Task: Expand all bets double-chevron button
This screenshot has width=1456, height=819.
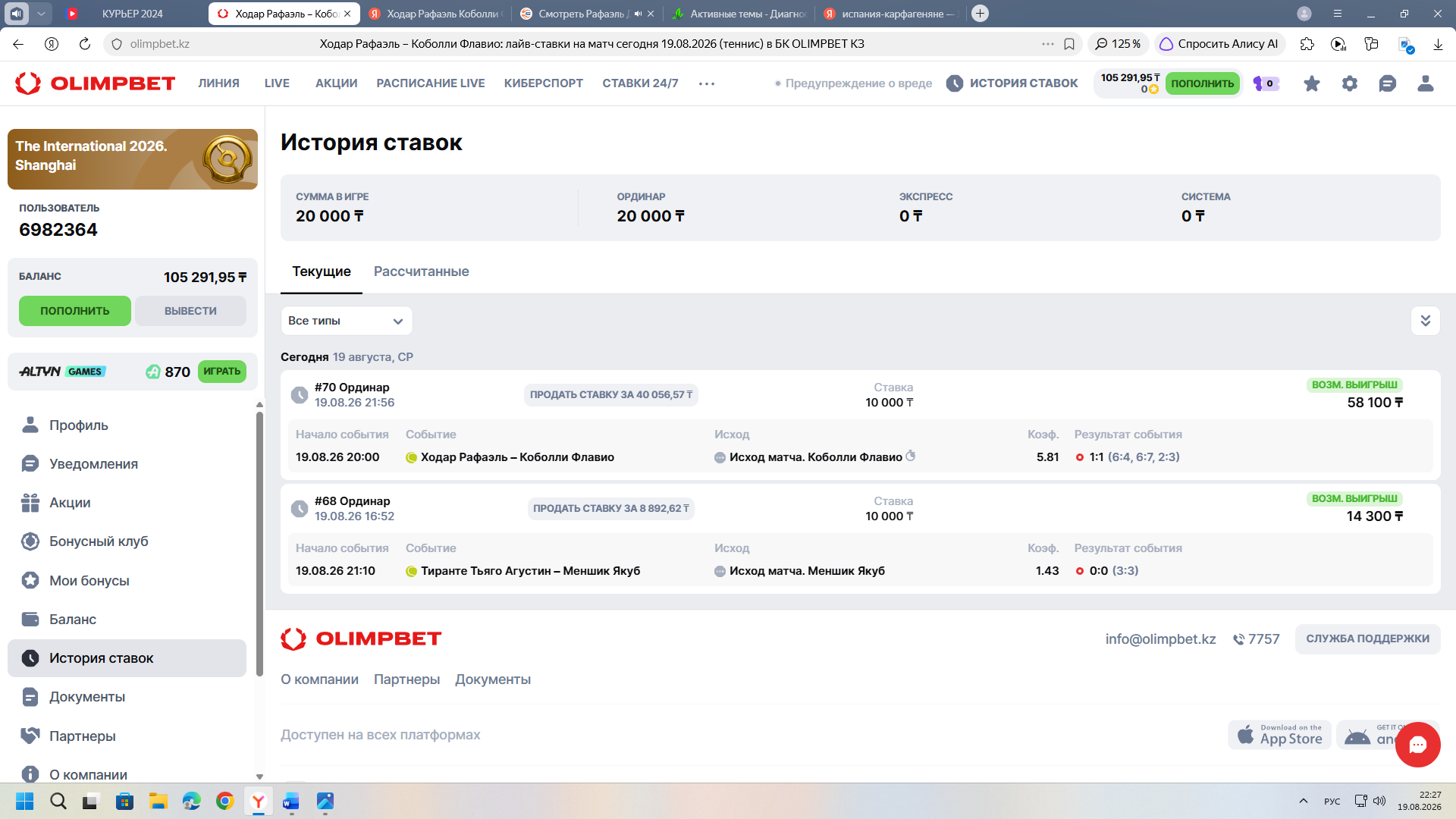Action: [x=1425, y=321]
